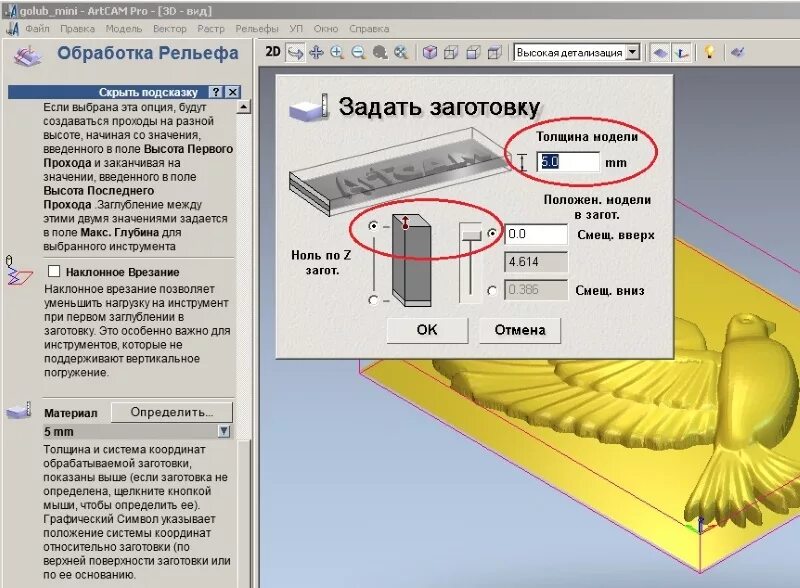Open the Справка menu

(x=369, y=29)
